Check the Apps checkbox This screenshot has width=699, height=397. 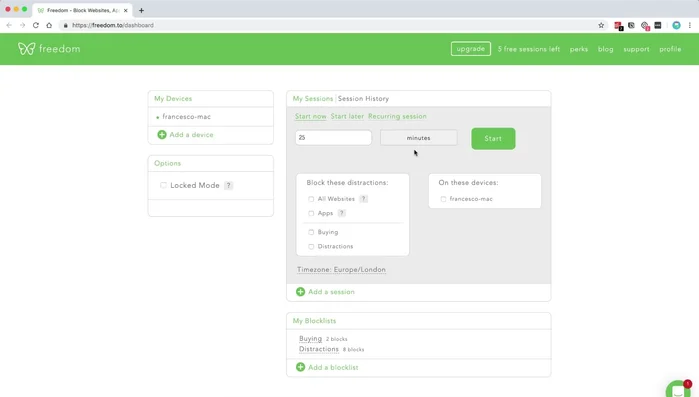[x=311, y=213]
